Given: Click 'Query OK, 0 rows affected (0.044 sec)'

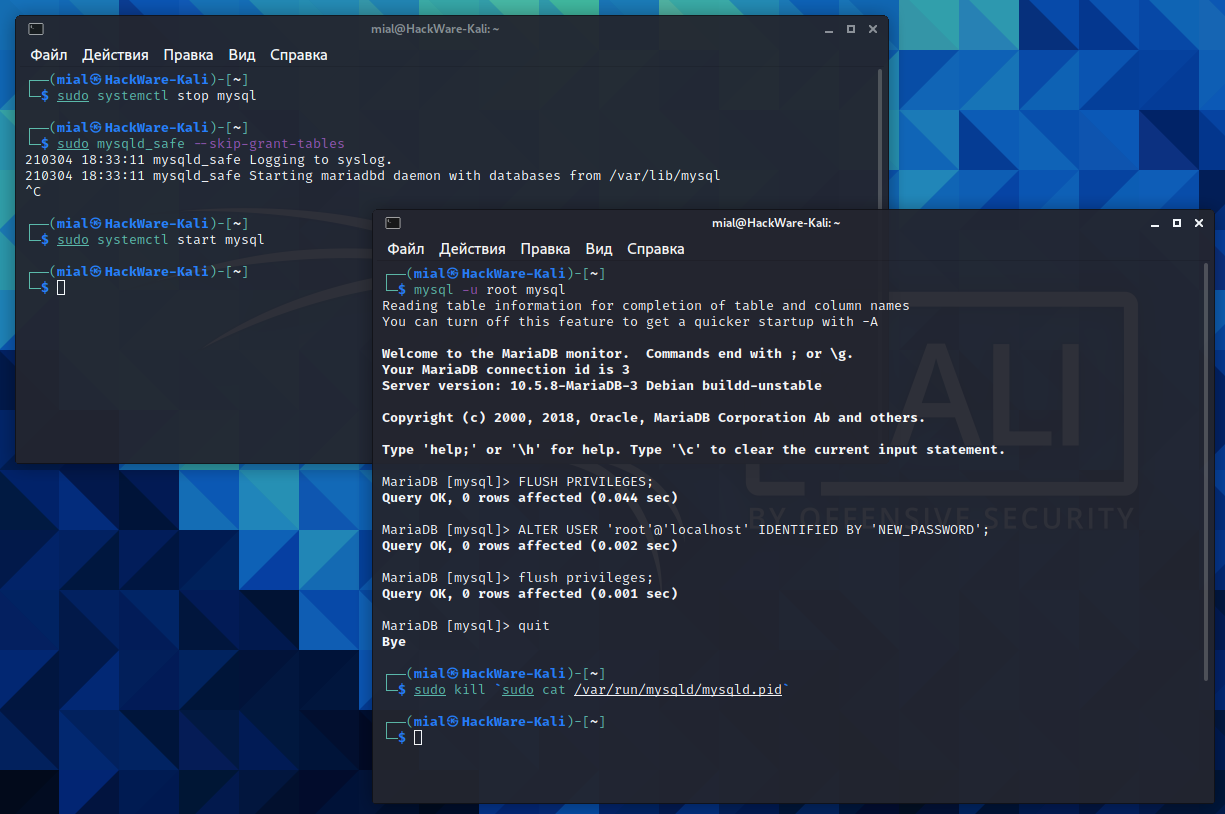Looking at the screenshot, I should tap(530, 498).
